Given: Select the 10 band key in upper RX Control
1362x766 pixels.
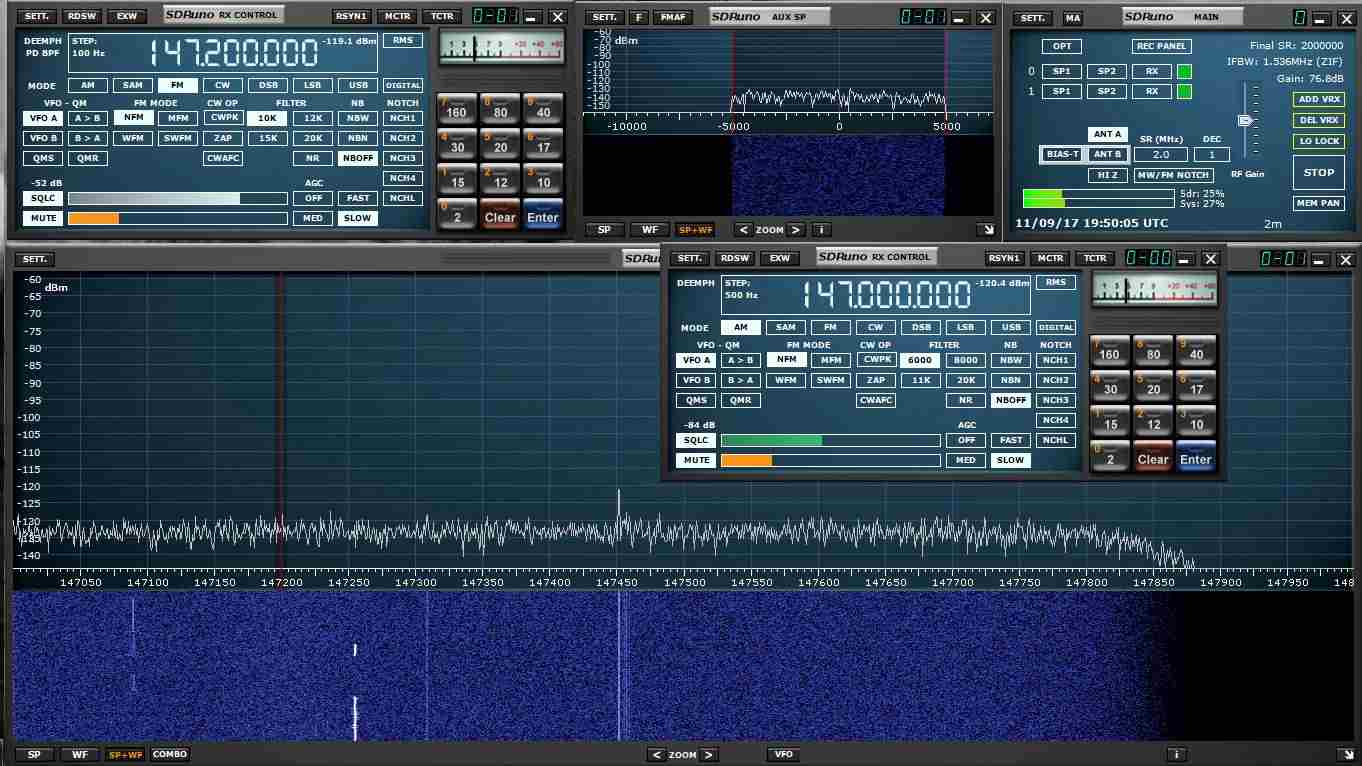Looking at the screenshot, I should click(543, 178).
